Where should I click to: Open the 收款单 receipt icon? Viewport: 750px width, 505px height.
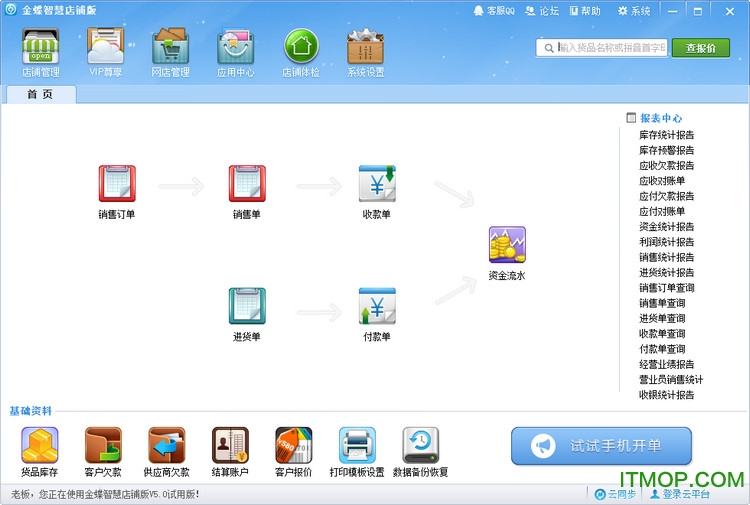377,184
